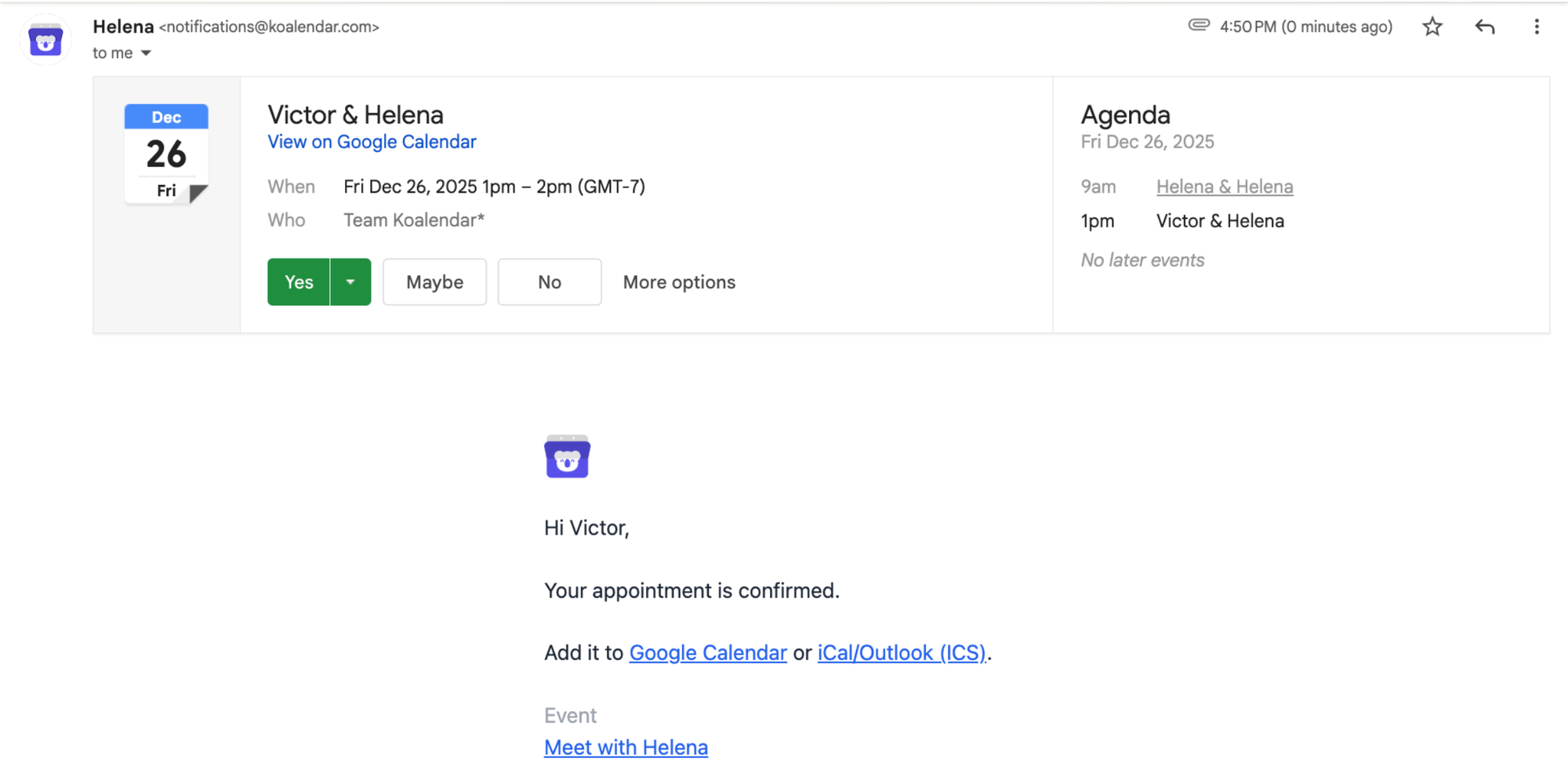The image size is (1568, 784).
Task: Click the Koalendar logo in the email body
Action: [567, 456]
